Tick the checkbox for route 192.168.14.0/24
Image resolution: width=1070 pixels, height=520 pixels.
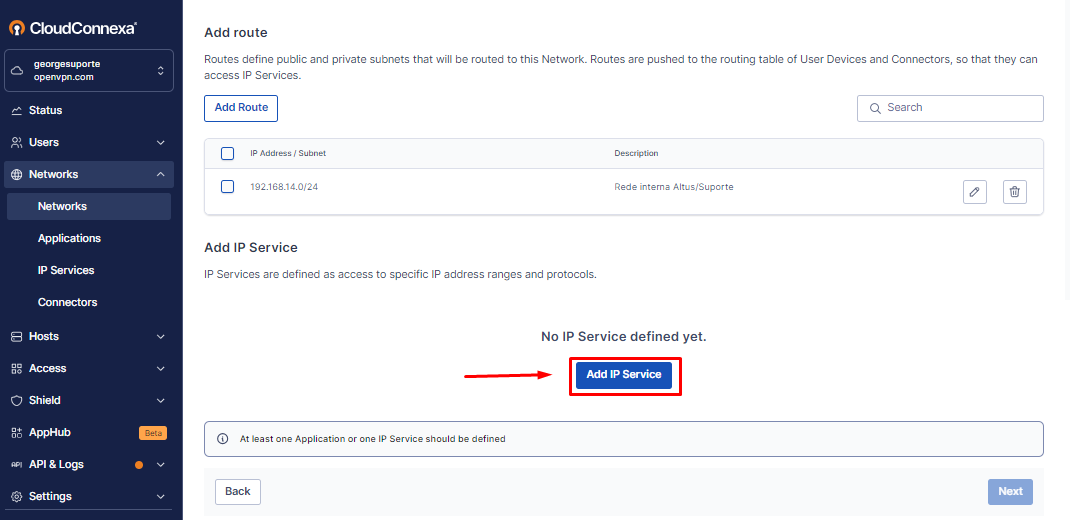228,186
